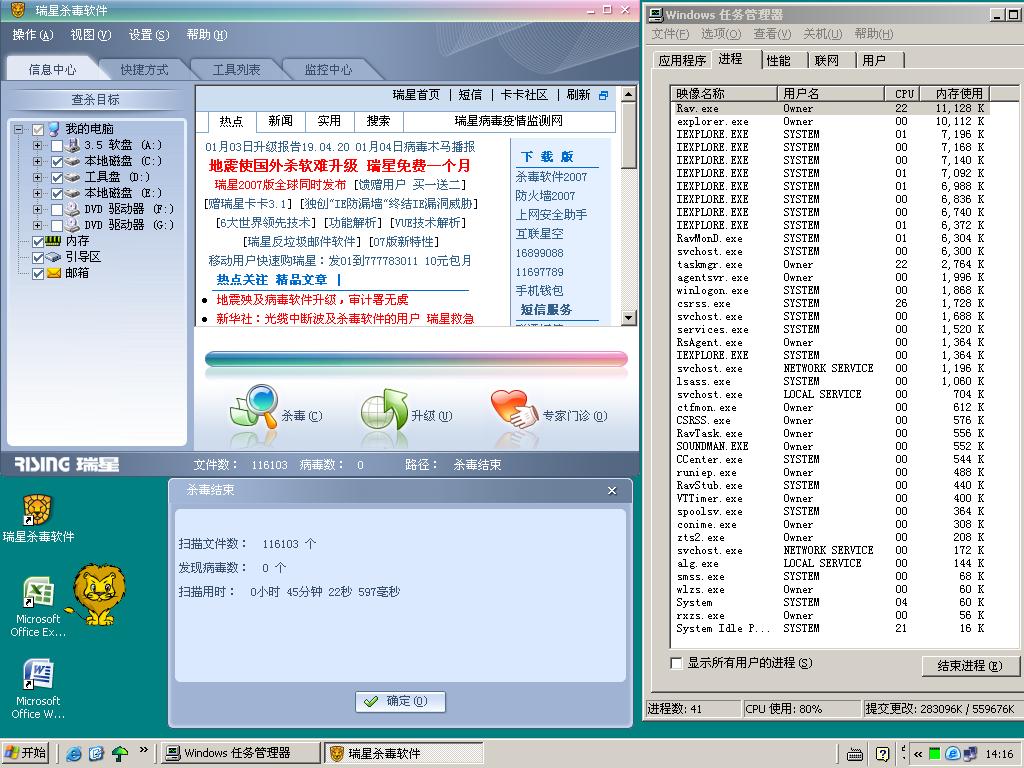This screenshot has height=768, width=1024.
Task: Open 瑞星杀毒软件 desktop shortcut icon
Action: (37, 511)
